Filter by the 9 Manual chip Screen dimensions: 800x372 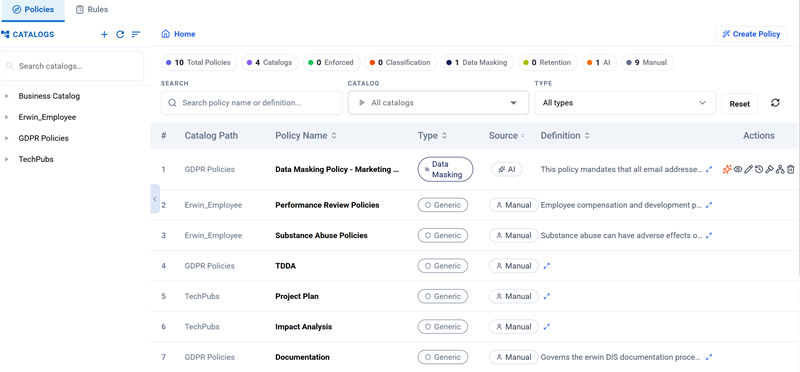(647, 62)
